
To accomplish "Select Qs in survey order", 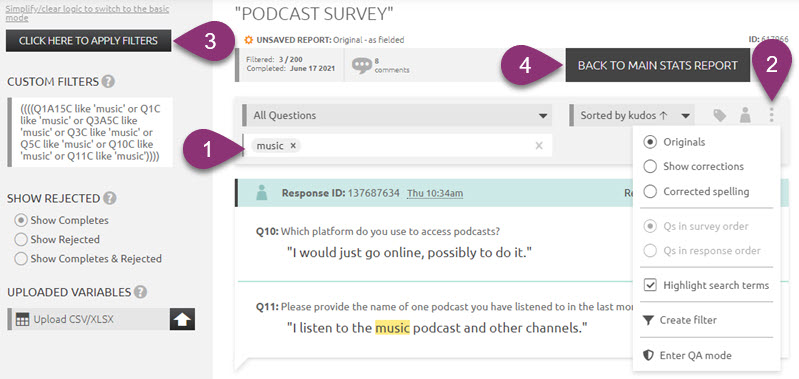I will click(650, 226).
